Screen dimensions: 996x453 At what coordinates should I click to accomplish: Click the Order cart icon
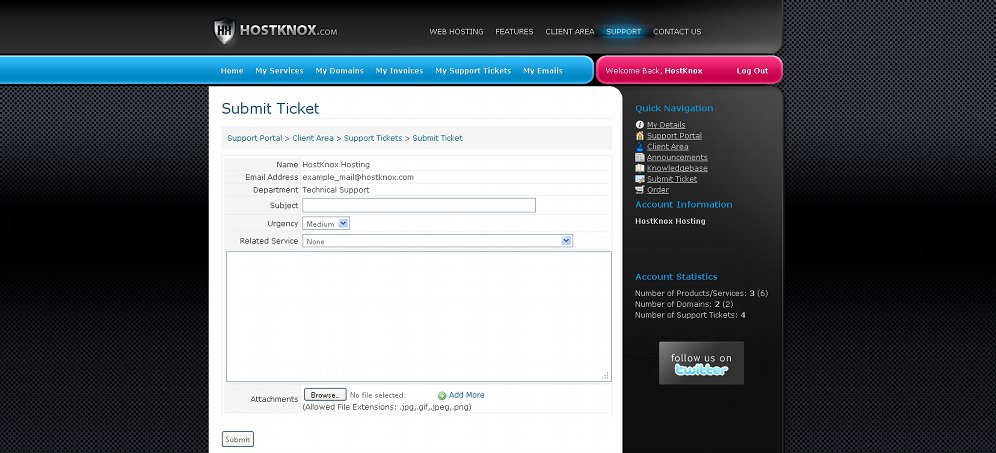[x=640, y=189]
